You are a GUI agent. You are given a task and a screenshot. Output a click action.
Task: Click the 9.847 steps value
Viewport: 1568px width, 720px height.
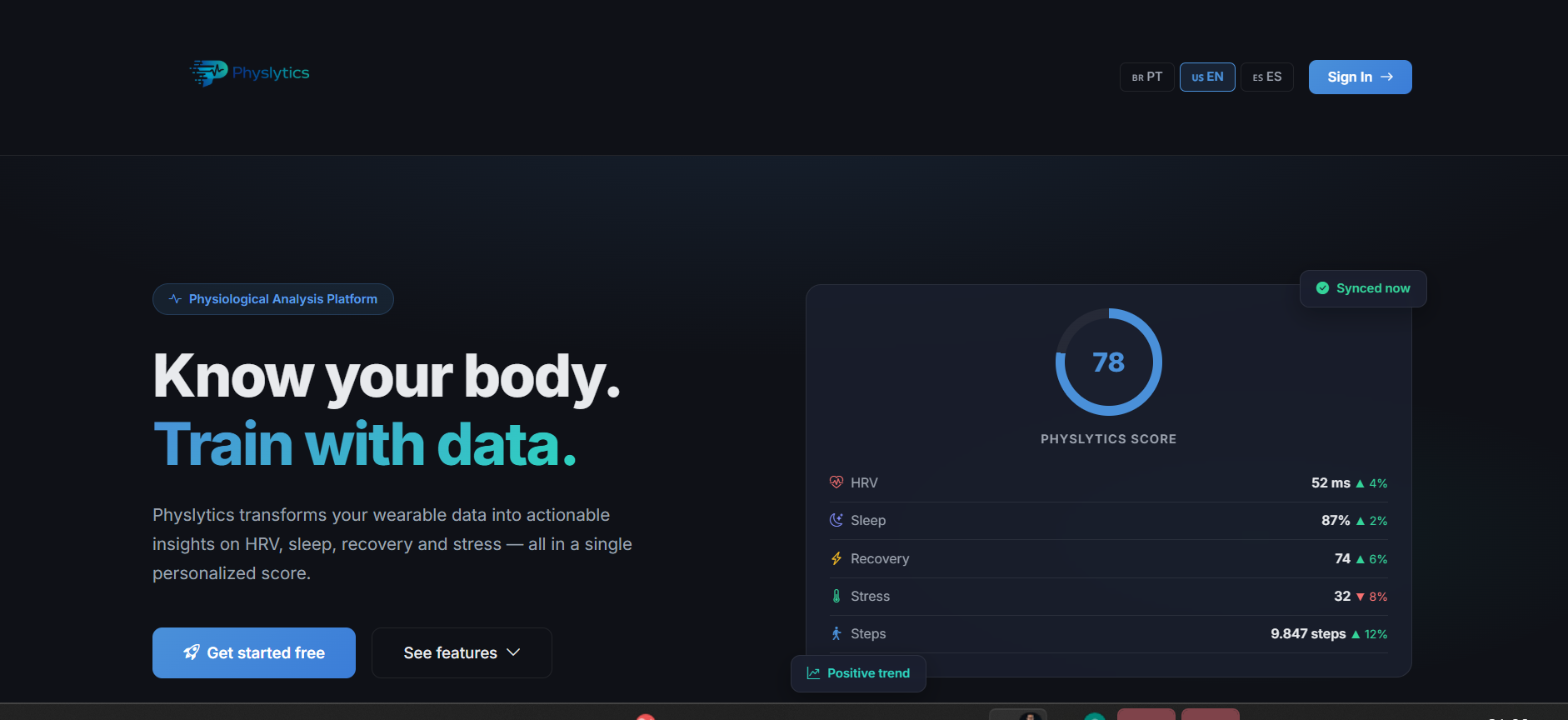pyautogui.click(x=1308, y=633)
